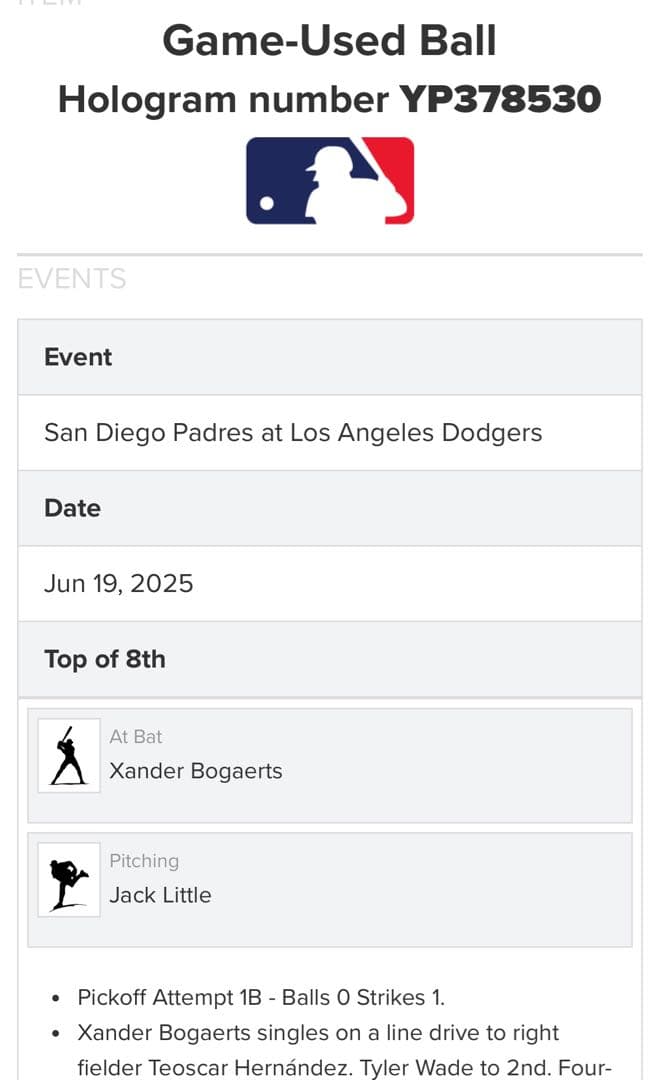Click the pitcher silhouette icon
The height and width of the screenshot is (1080, 660).
(x=68, y=880)
